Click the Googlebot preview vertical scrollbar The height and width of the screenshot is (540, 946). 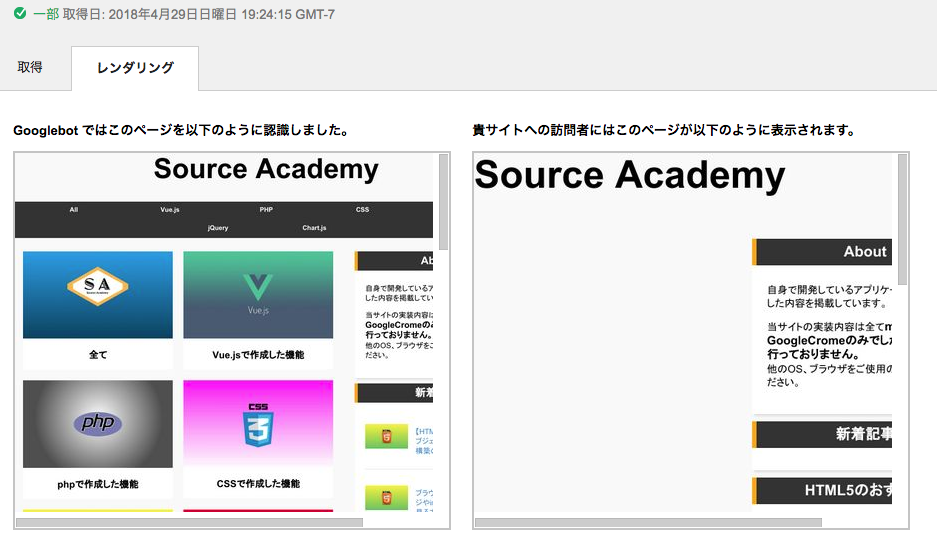443,202
